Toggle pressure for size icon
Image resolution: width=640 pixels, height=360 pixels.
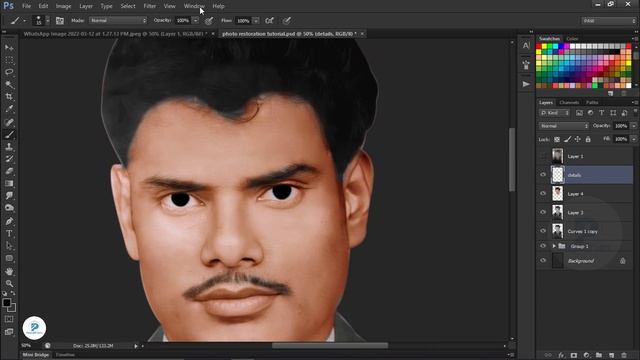click(287, 20)
